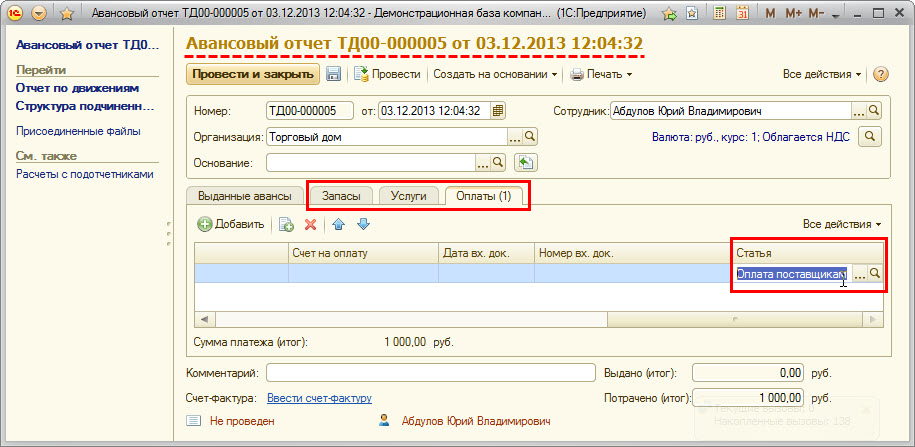Open the Ввести счет-фактуру link
The height and width of the screenshot is (447, 915).
[x=319, y=399]
